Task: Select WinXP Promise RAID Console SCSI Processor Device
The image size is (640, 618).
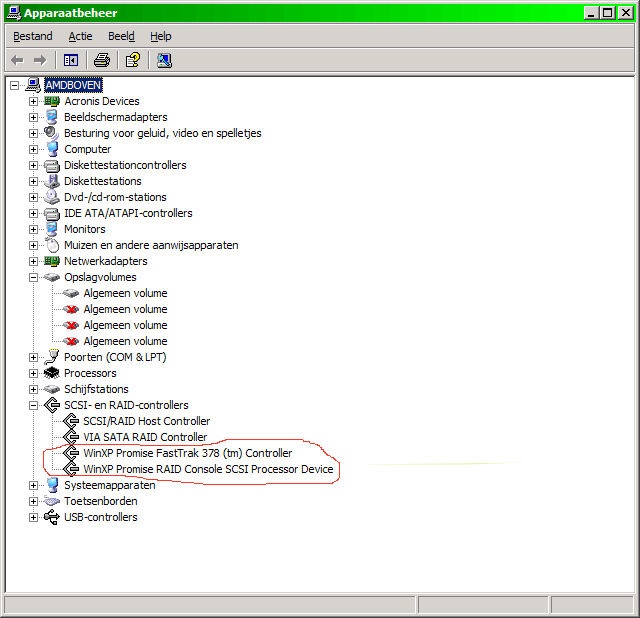Action: 208,469
